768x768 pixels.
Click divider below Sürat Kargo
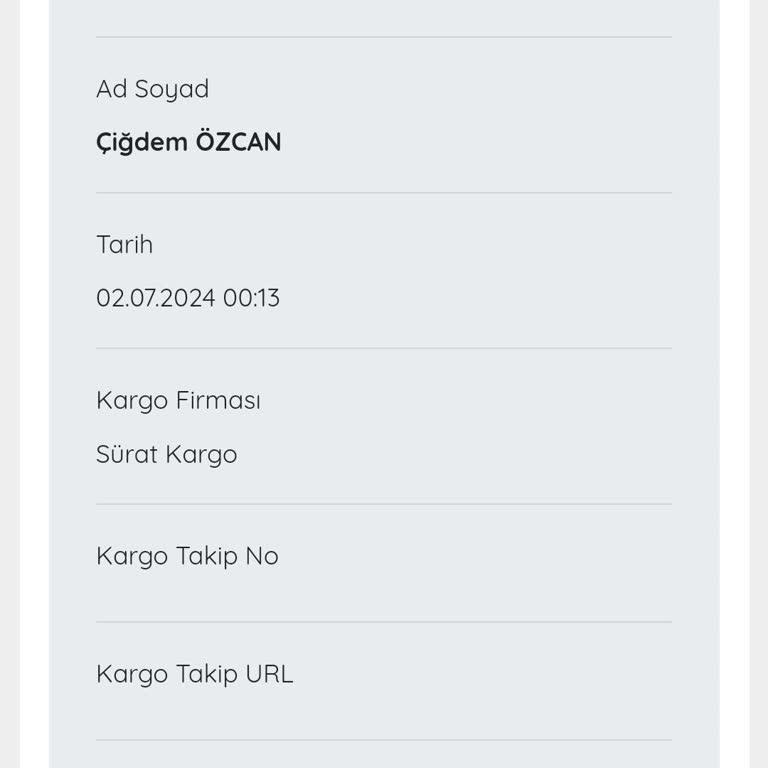384,504
